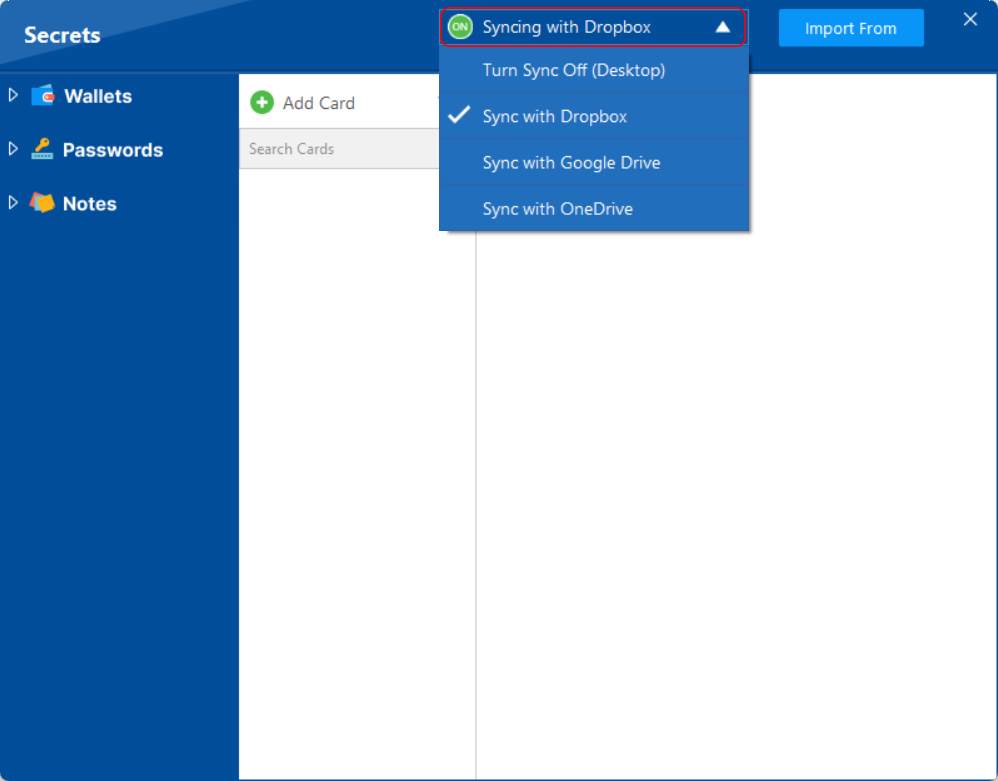Select Sync with OneDrive option
The width and height of the screenshot is (998, 781).
point(594,208)
